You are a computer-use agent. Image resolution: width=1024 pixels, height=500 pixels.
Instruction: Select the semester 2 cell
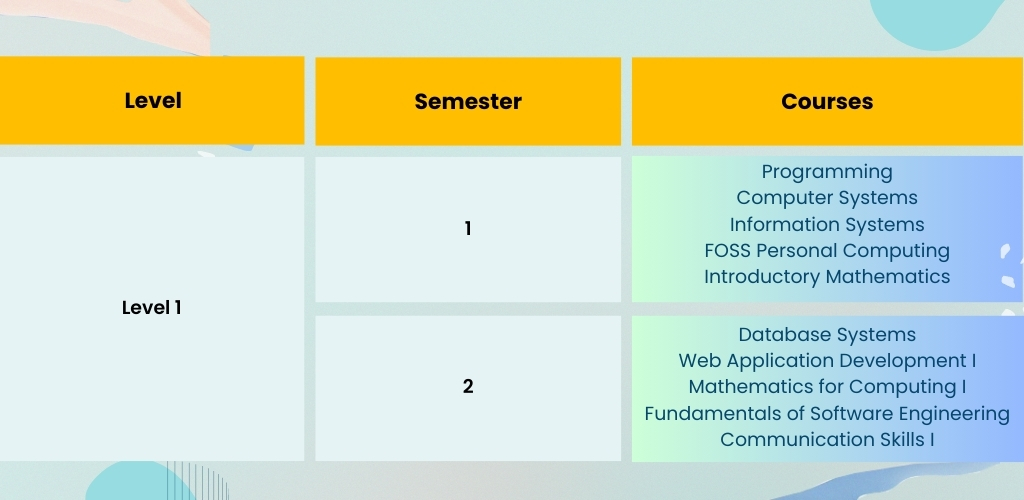point(468,388)
